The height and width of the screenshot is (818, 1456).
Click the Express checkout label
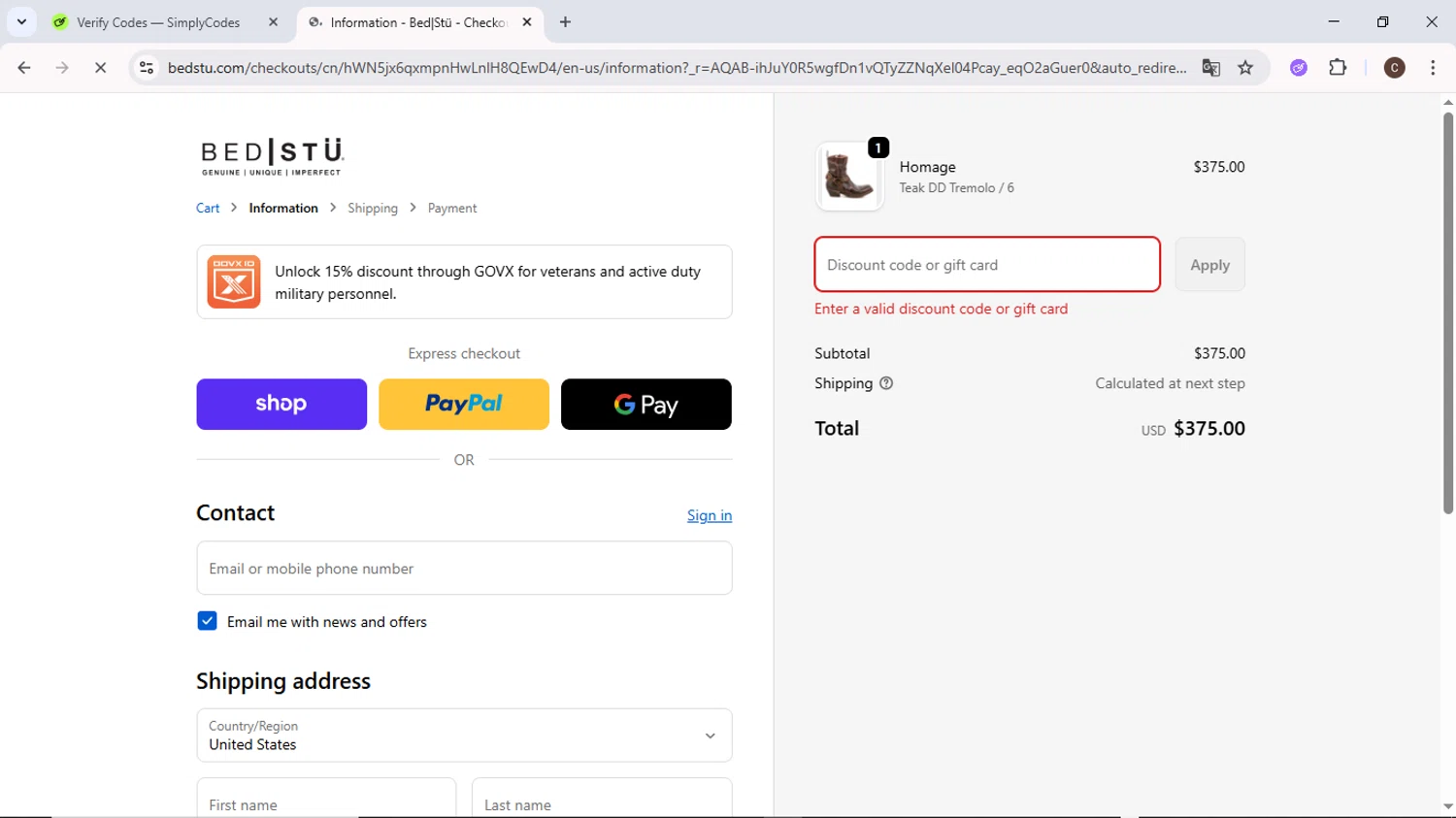464,353
